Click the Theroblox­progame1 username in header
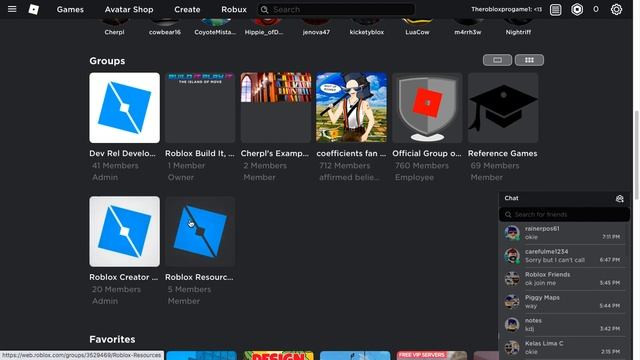Image resolution: width=640 pixels, height=360 pixels. click(507, 9)
